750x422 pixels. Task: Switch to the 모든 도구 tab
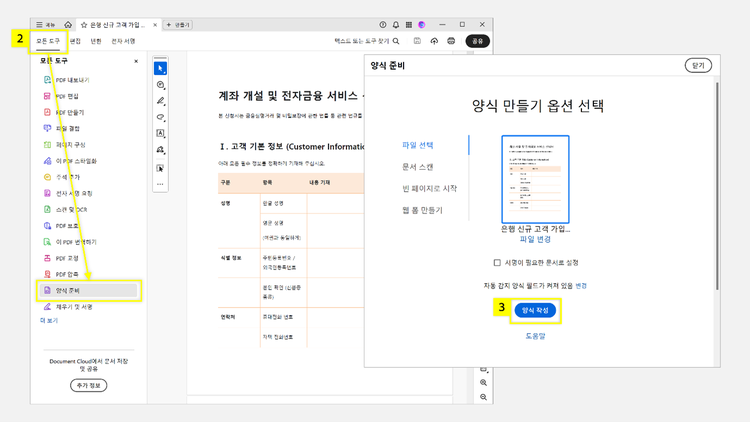click(x=48, y=41)
